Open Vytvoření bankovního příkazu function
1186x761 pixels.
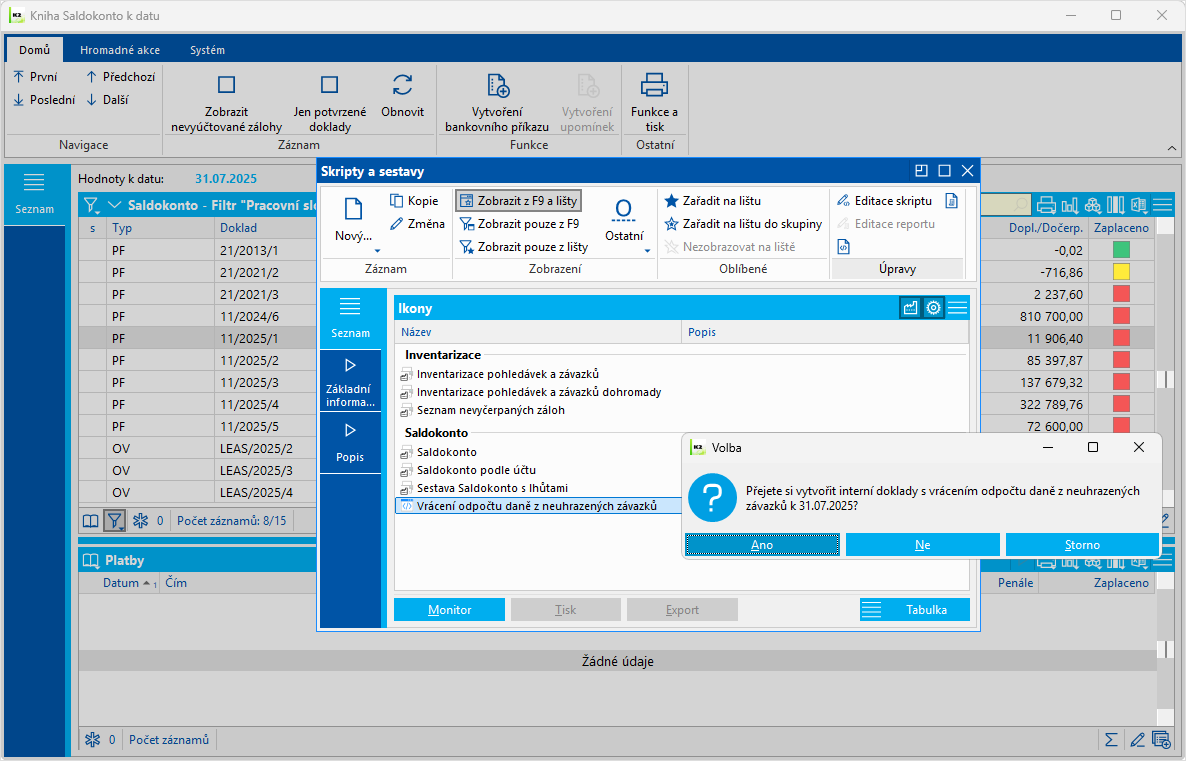coord(497,86)
